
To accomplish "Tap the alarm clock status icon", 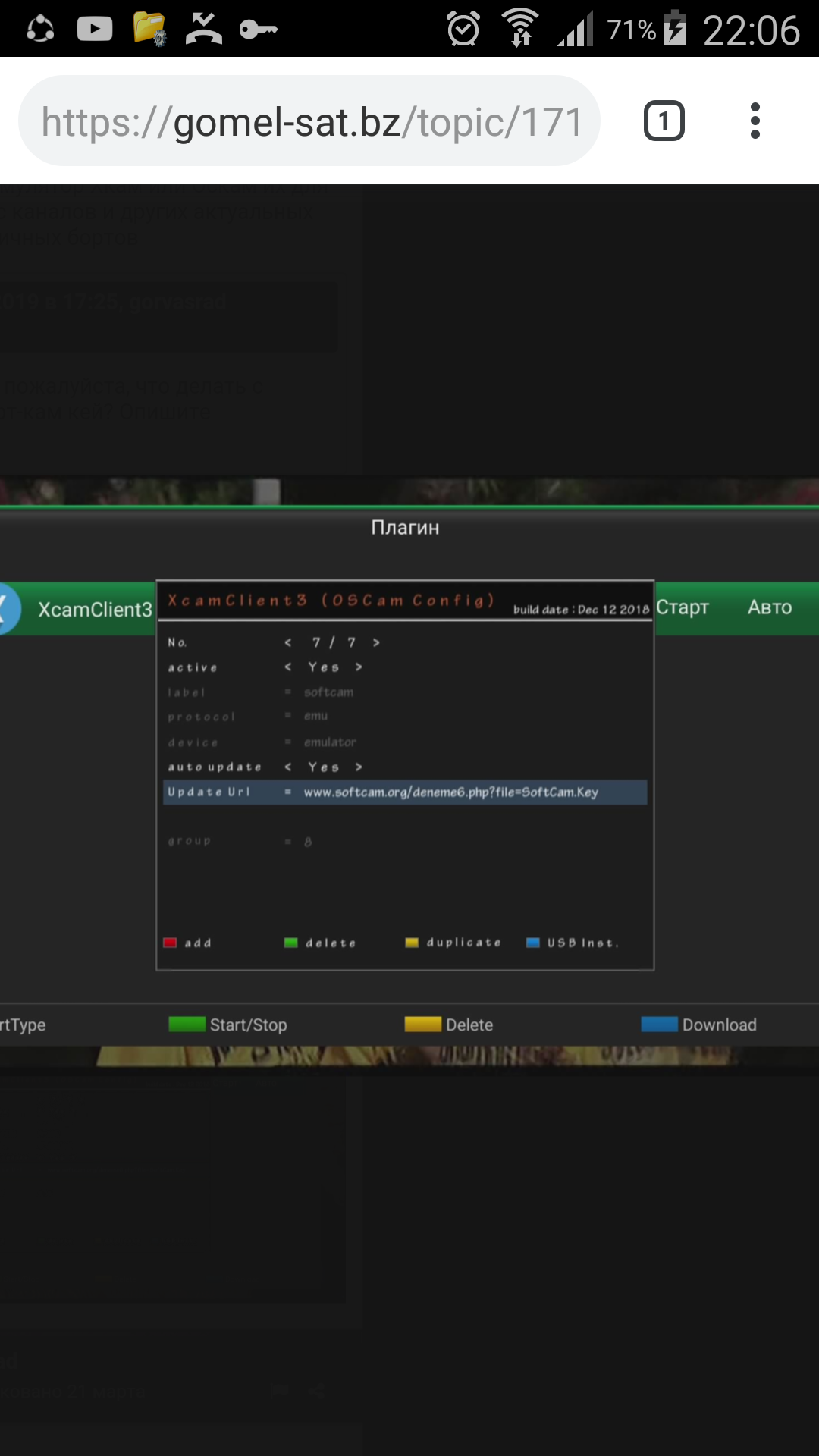I will pyautogui.click(x=463, y=29).
